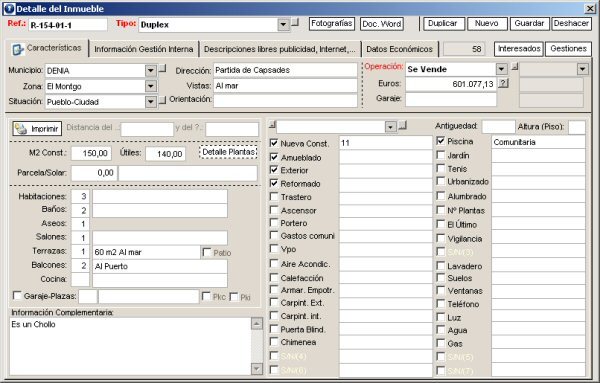Image resolution: width=600 pixels, height=383 pixels.
Task: Check the Calefacción checkbox
Action: [x=274, y=277]
